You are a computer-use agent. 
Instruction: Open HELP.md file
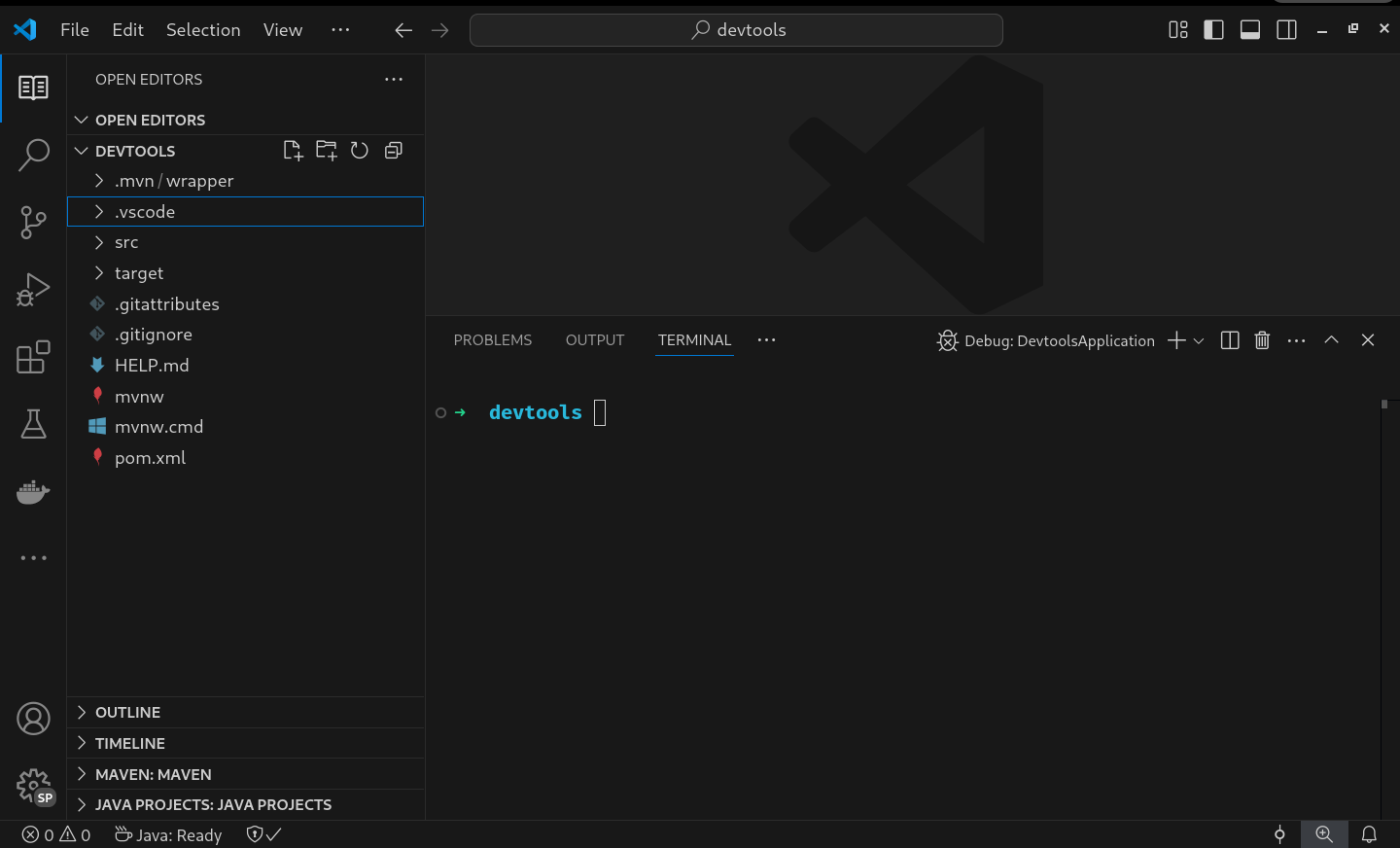245,366
